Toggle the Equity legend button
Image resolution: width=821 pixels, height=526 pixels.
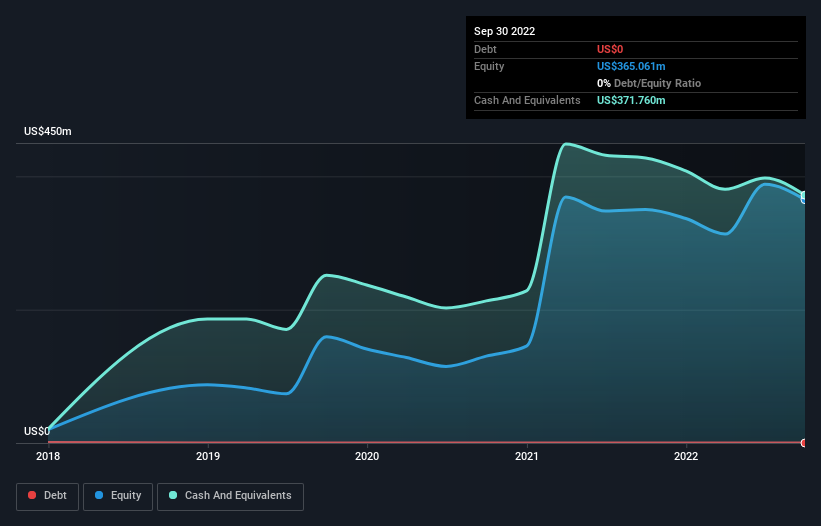point(118,496)
